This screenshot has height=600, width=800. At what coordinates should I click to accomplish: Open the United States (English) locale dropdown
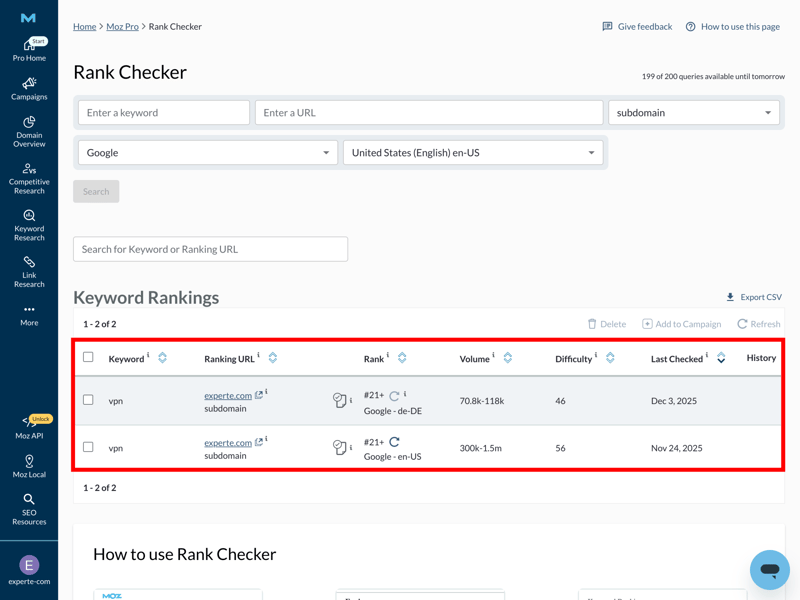(x=472, y=153)
